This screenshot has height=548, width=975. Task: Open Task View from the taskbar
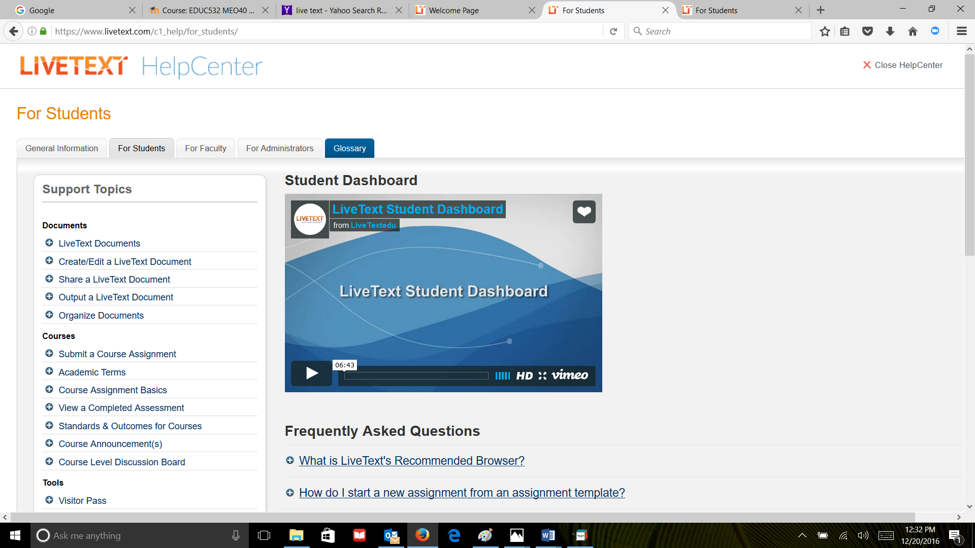point(264,536)
